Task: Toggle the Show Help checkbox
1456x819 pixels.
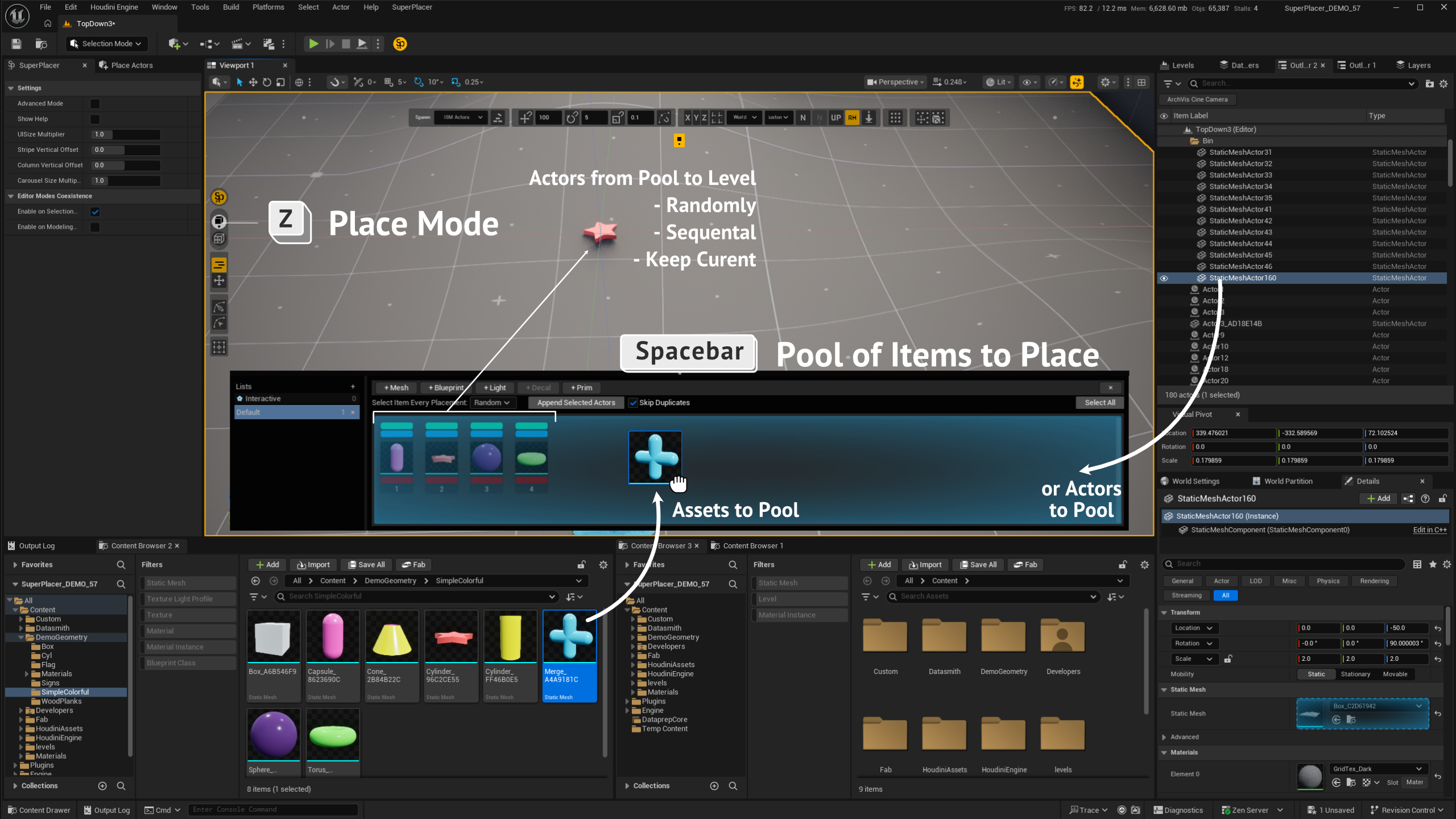Action: pos(95,119)
